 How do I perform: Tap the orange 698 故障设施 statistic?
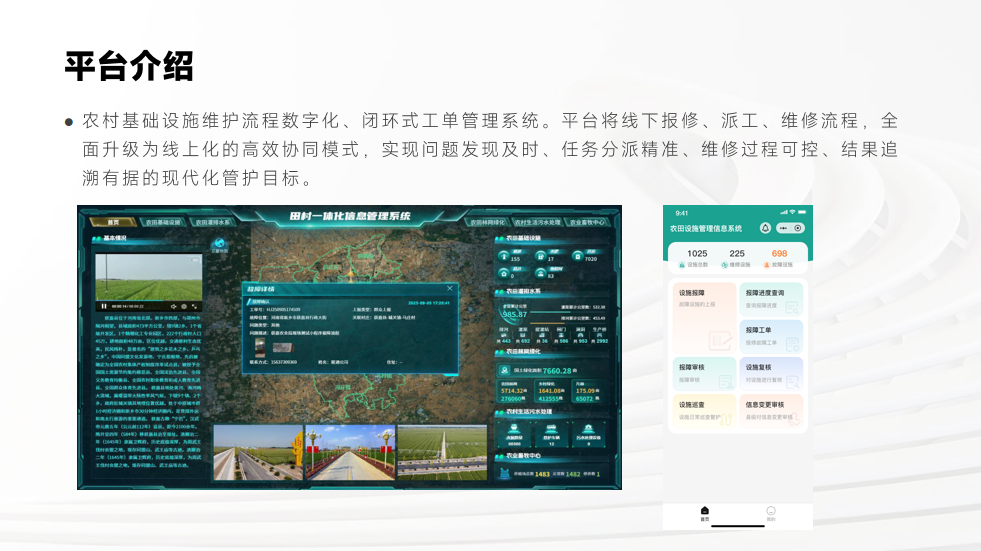[779, 258]
